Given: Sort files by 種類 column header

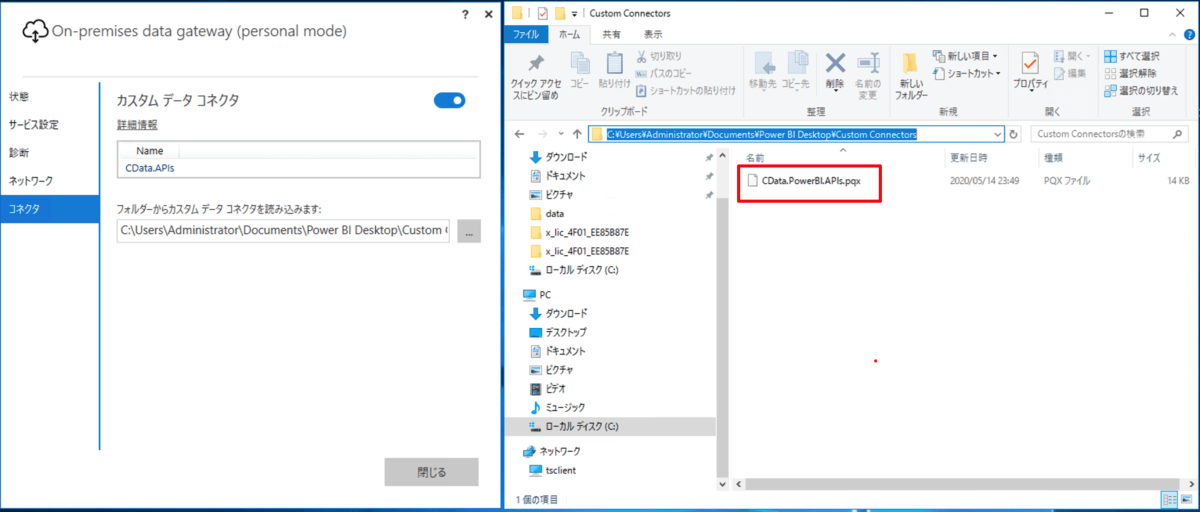Looking at the screenshot, I should (x=1054, y=158).
